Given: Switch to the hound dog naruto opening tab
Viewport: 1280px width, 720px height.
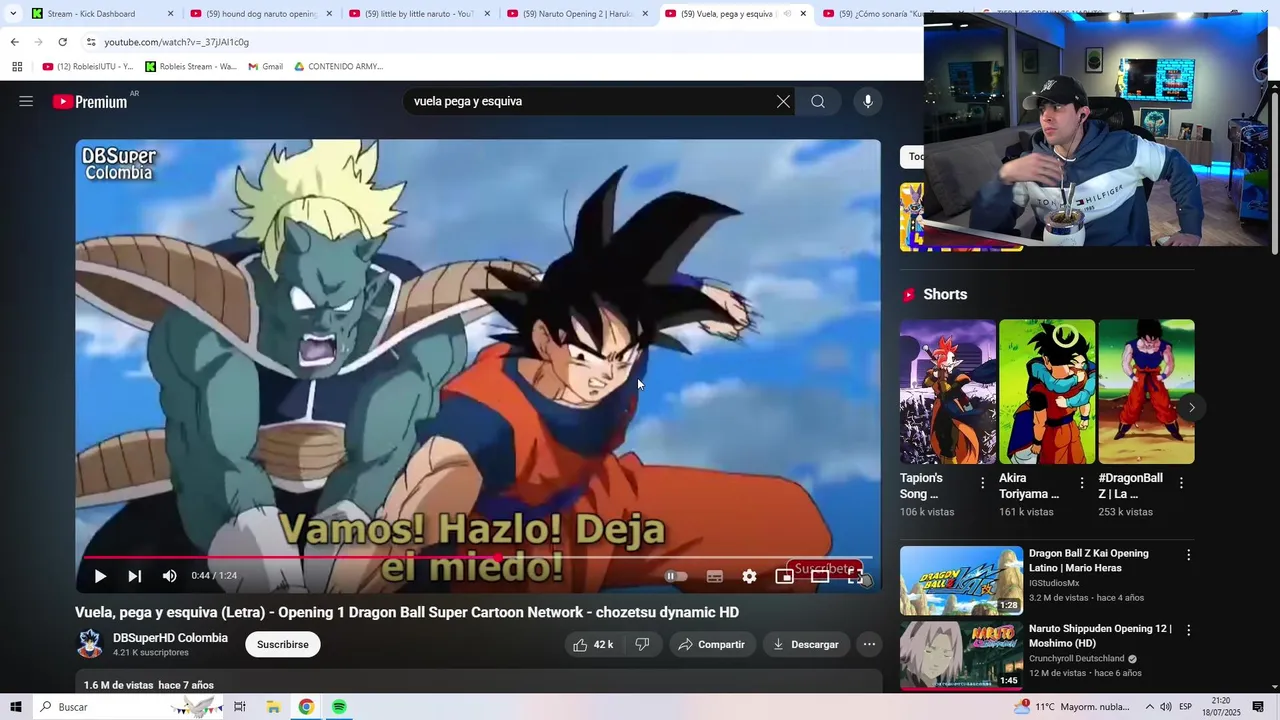Looking at the screenshot, I should pos(260,14).
